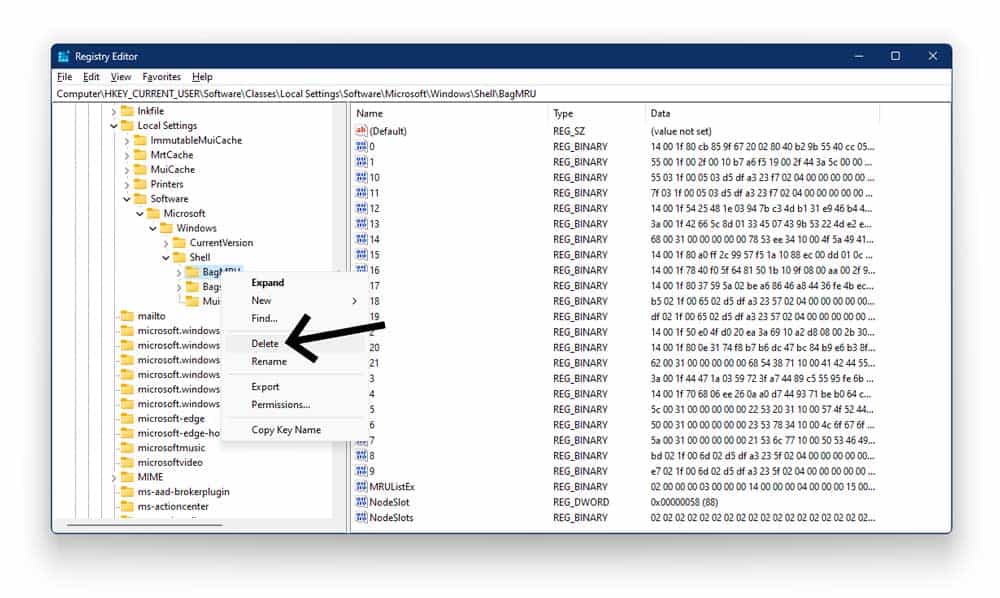Choose Export in the context menu

(265, 387)
